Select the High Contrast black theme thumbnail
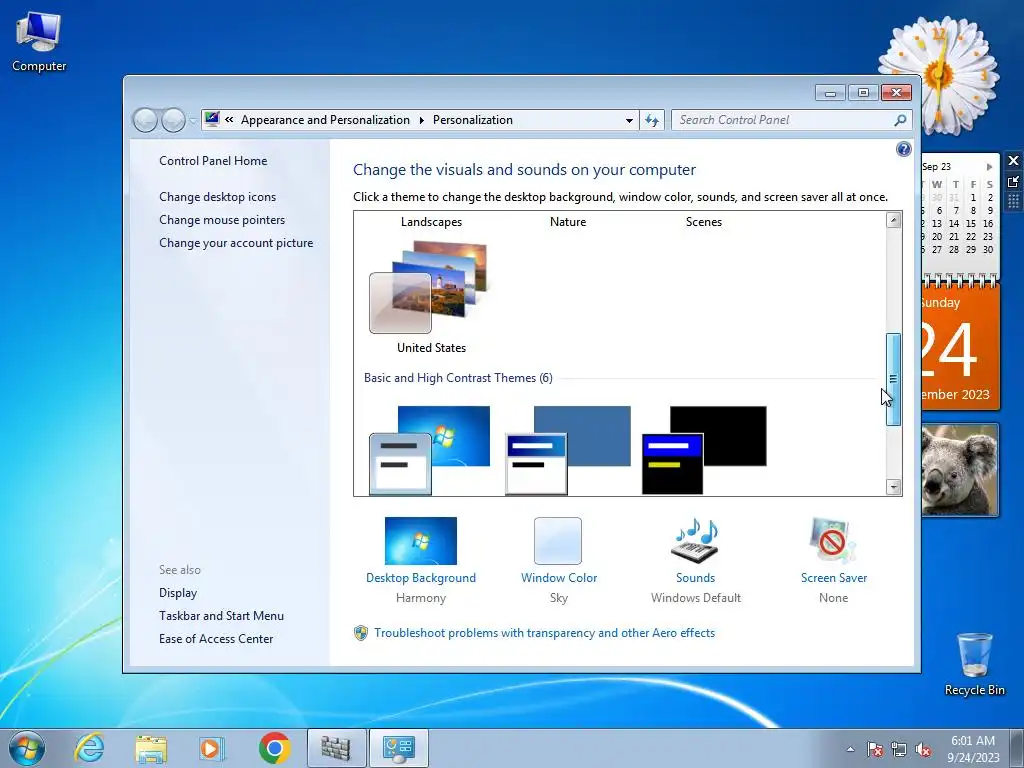 (704, 451)
